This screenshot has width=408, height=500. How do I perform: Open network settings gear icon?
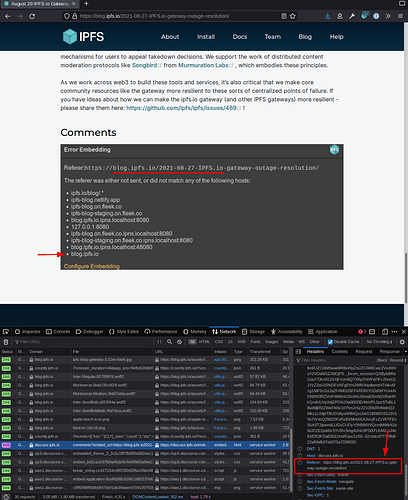402,342
